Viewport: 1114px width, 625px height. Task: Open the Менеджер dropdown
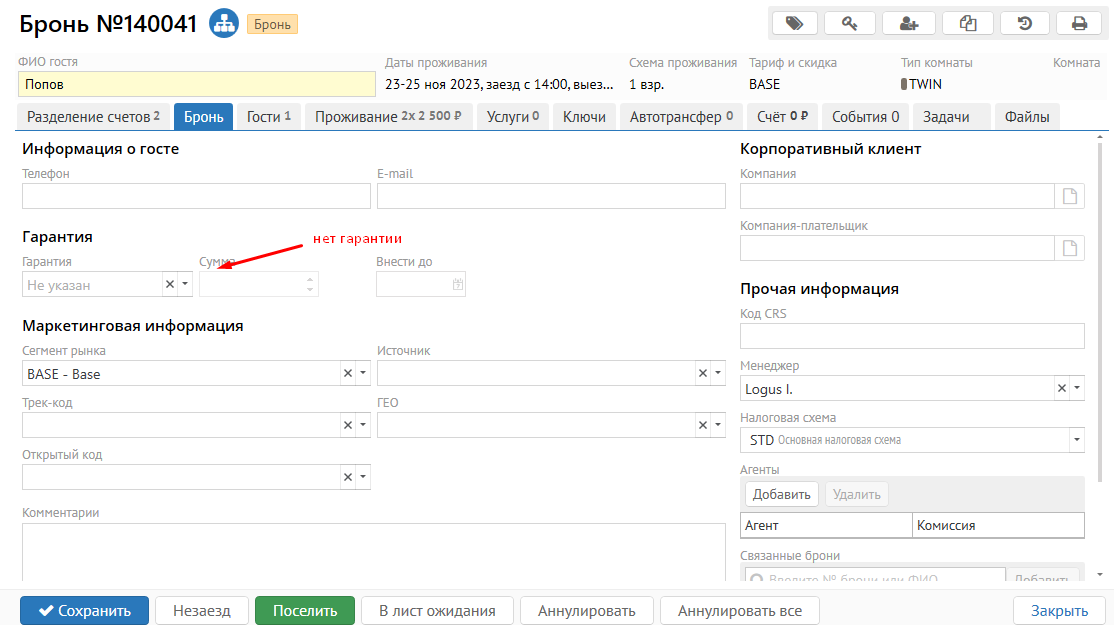point(1077,388)
